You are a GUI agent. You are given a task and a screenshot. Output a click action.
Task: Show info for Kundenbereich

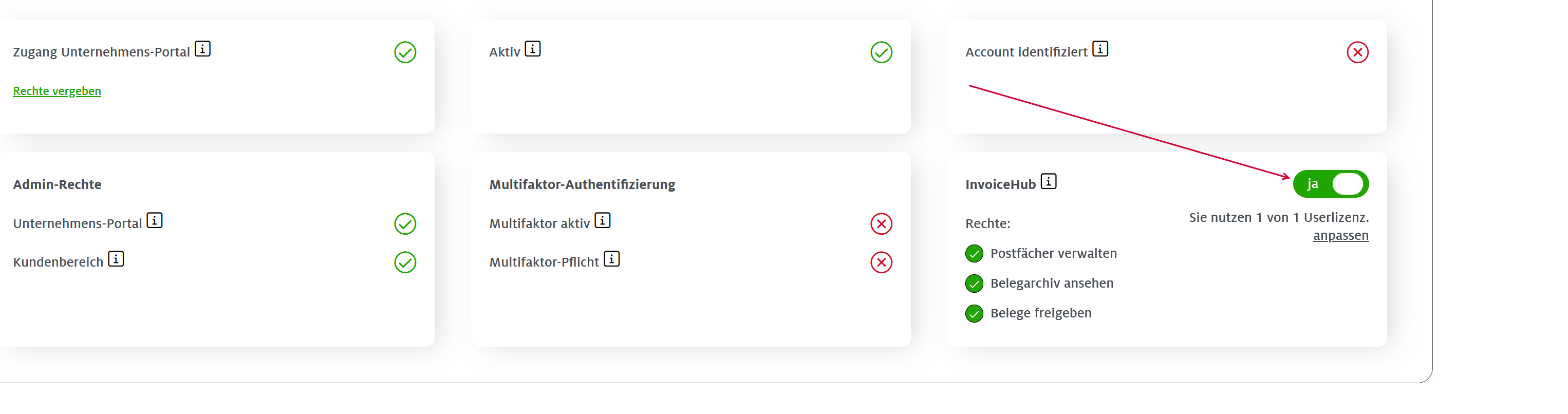pyautogui.click(x=116, y=259)
